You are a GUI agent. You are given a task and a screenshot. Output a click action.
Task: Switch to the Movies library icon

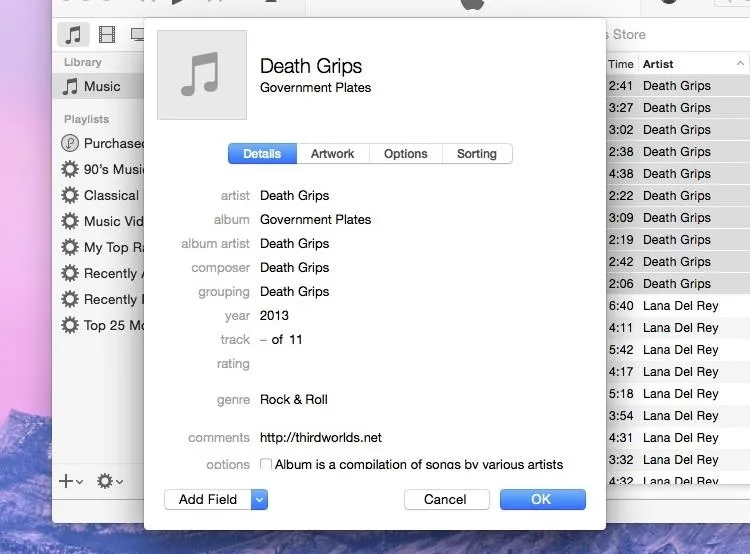pos(107,34)
